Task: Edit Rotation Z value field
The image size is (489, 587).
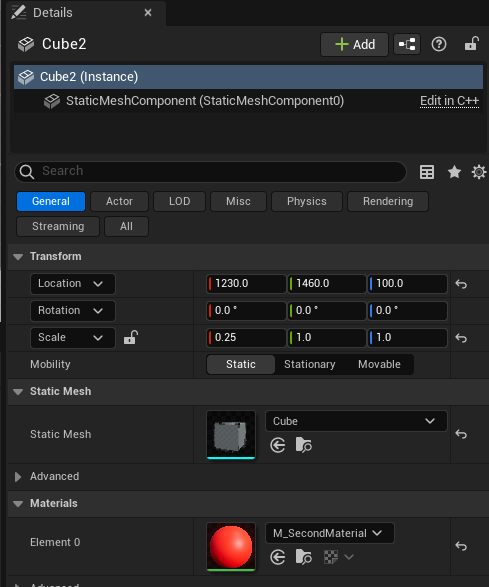Action: click(x=407, y=311)
